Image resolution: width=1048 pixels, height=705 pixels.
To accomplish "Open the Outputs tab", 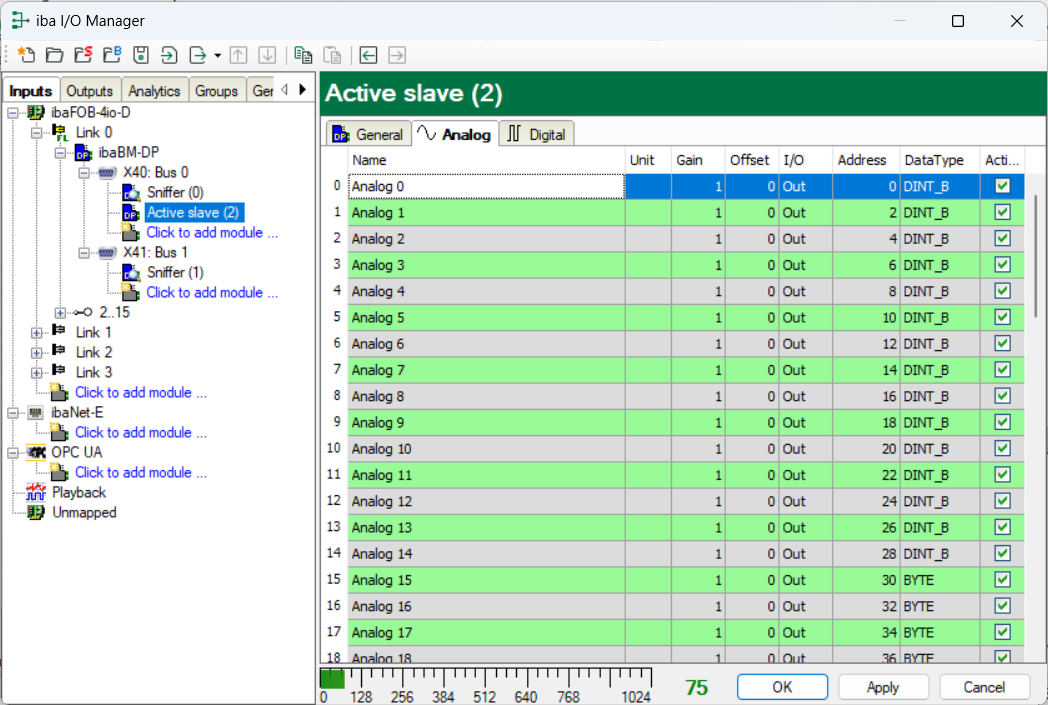I will pyautogui.click(x=90, y=91).
